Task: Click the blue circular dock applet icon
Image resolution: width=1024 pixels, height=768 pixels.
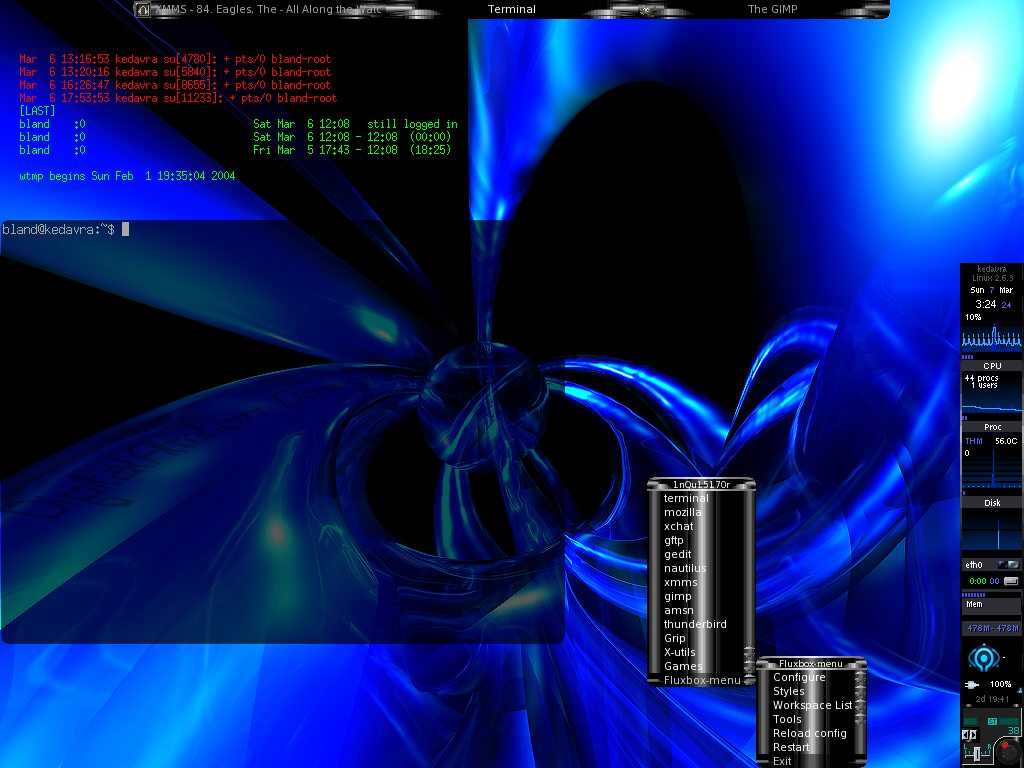Action: 982,659
